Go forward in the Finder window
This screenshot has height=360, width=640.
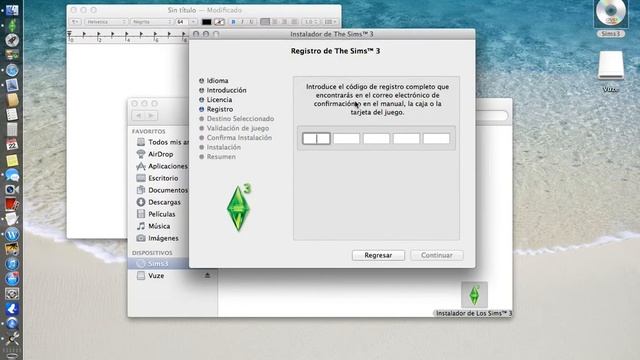[151, 116]
